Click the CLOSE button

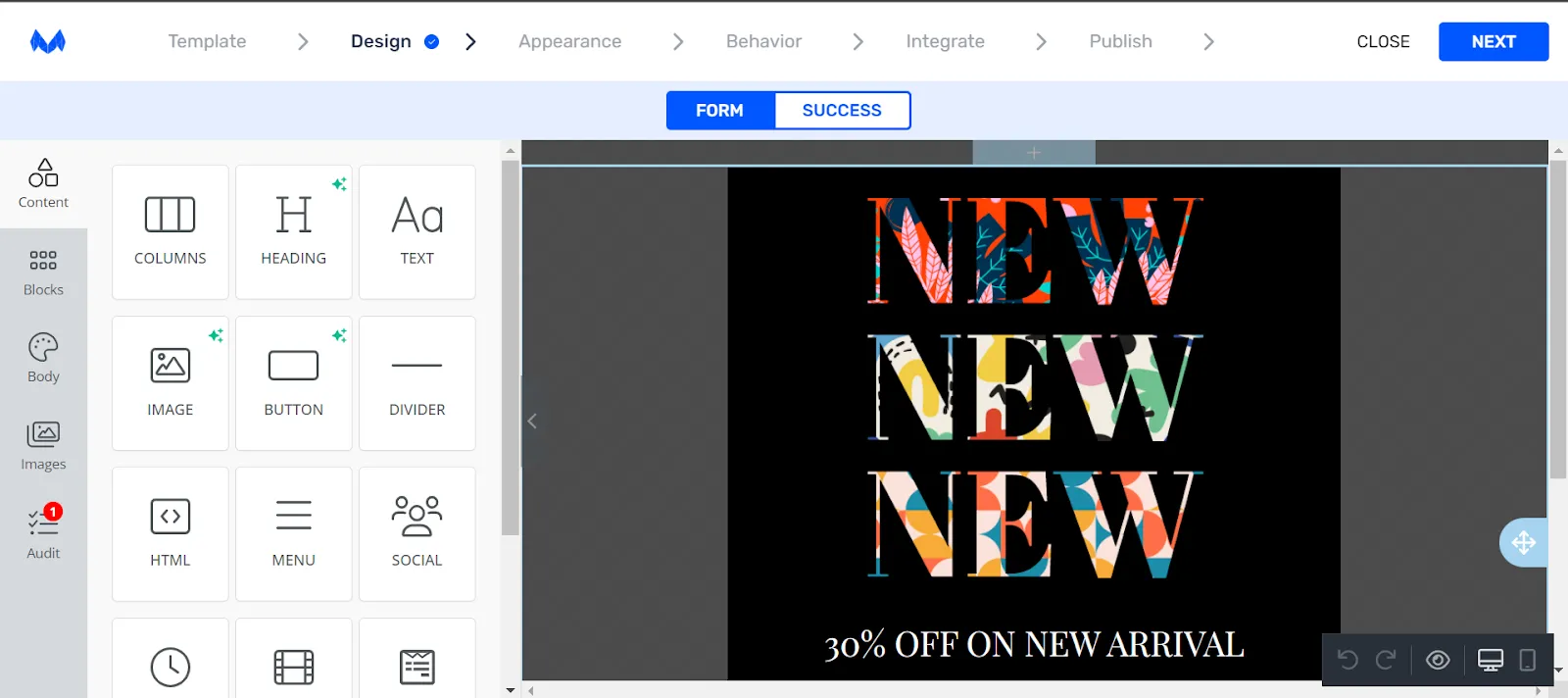[x=1384, y=41]
